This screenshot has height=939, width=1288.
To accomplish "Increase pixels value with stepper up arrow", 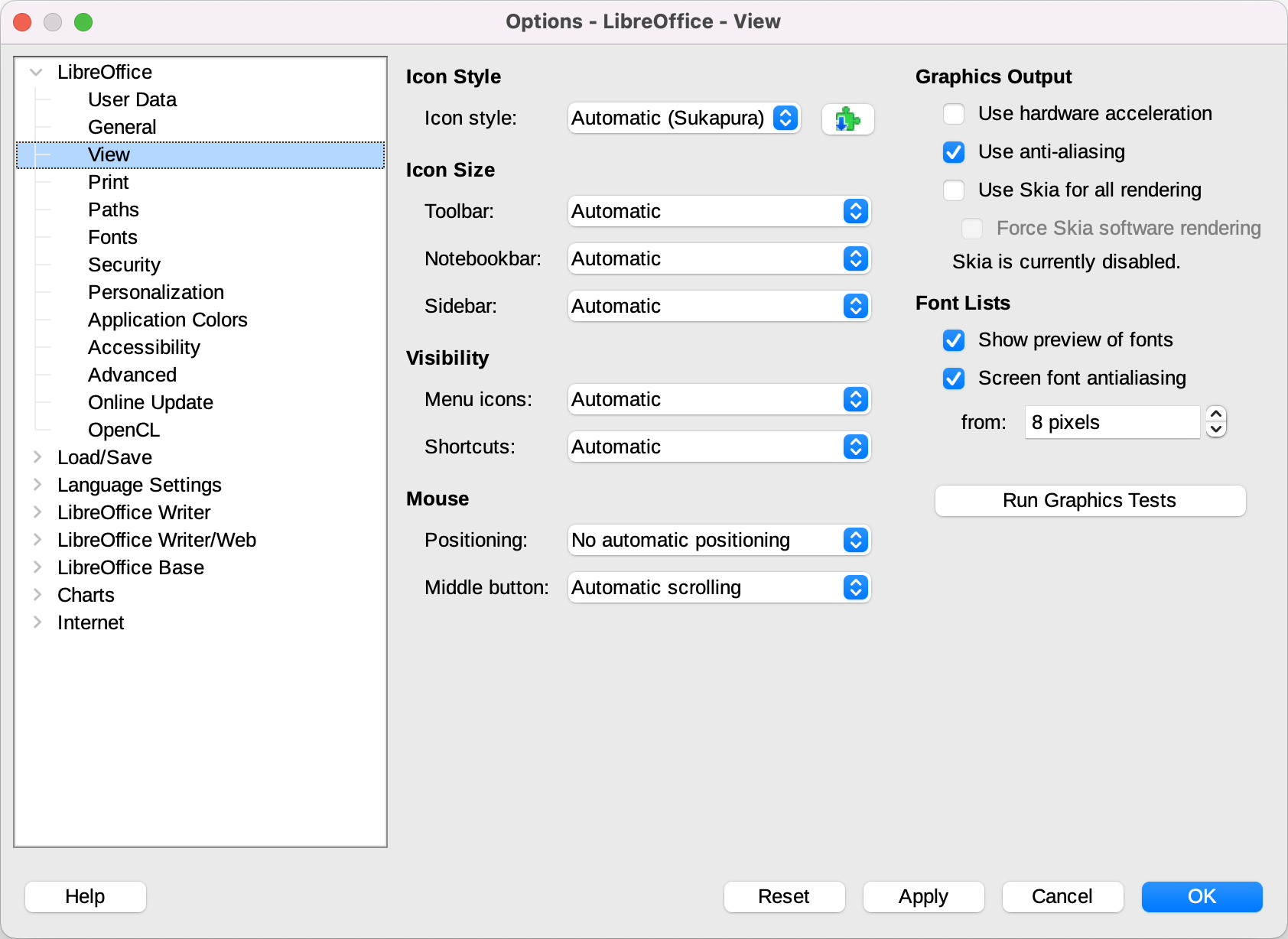I will pyautogui.click(x=1216, y=414).
